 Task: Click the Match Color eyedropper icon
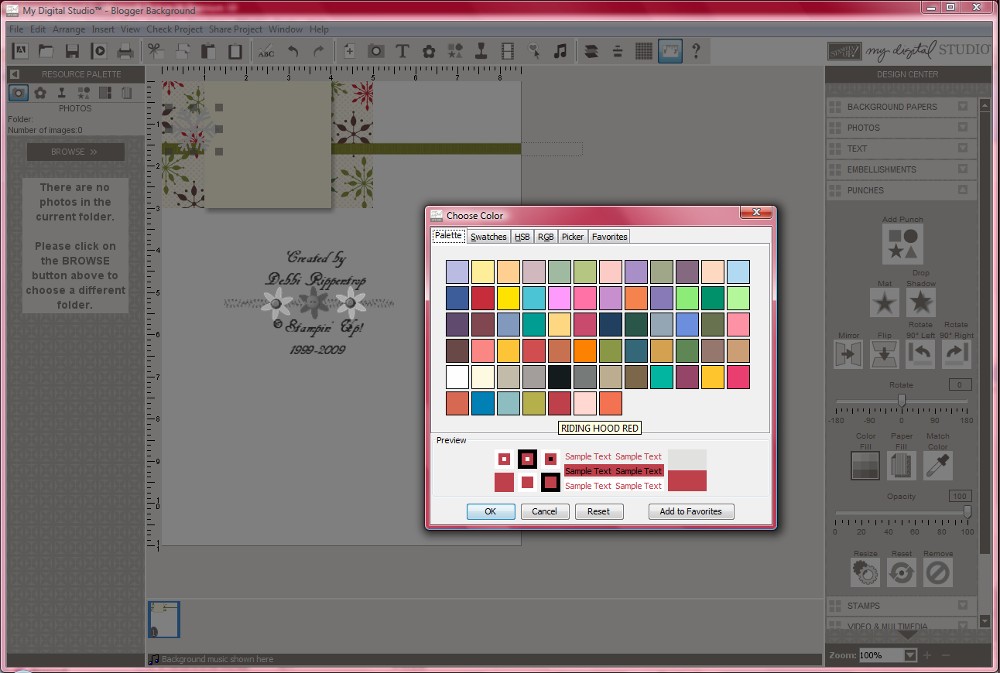point(938,466)
